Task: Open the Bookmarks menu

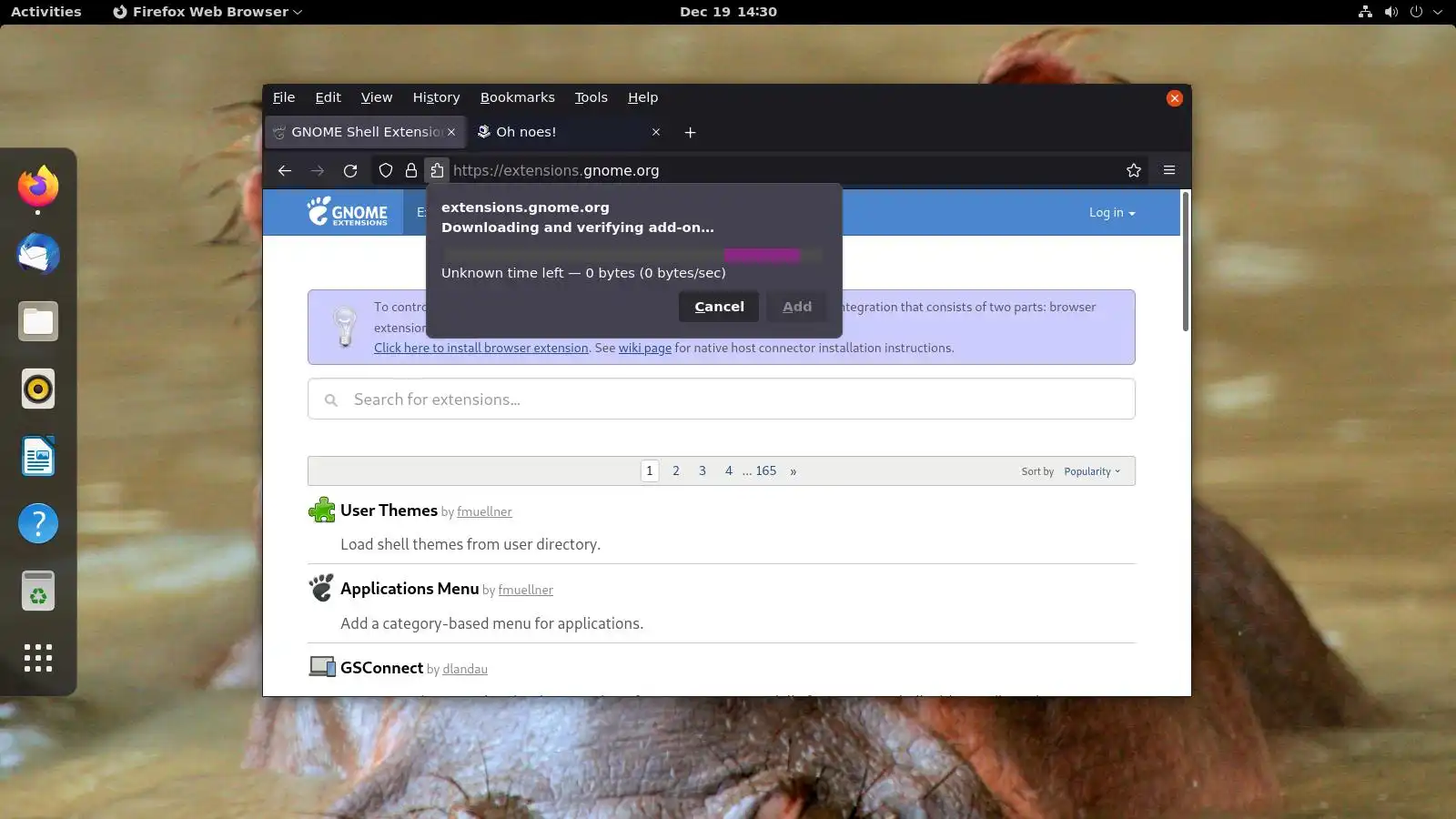Action: tap(518, 97)
